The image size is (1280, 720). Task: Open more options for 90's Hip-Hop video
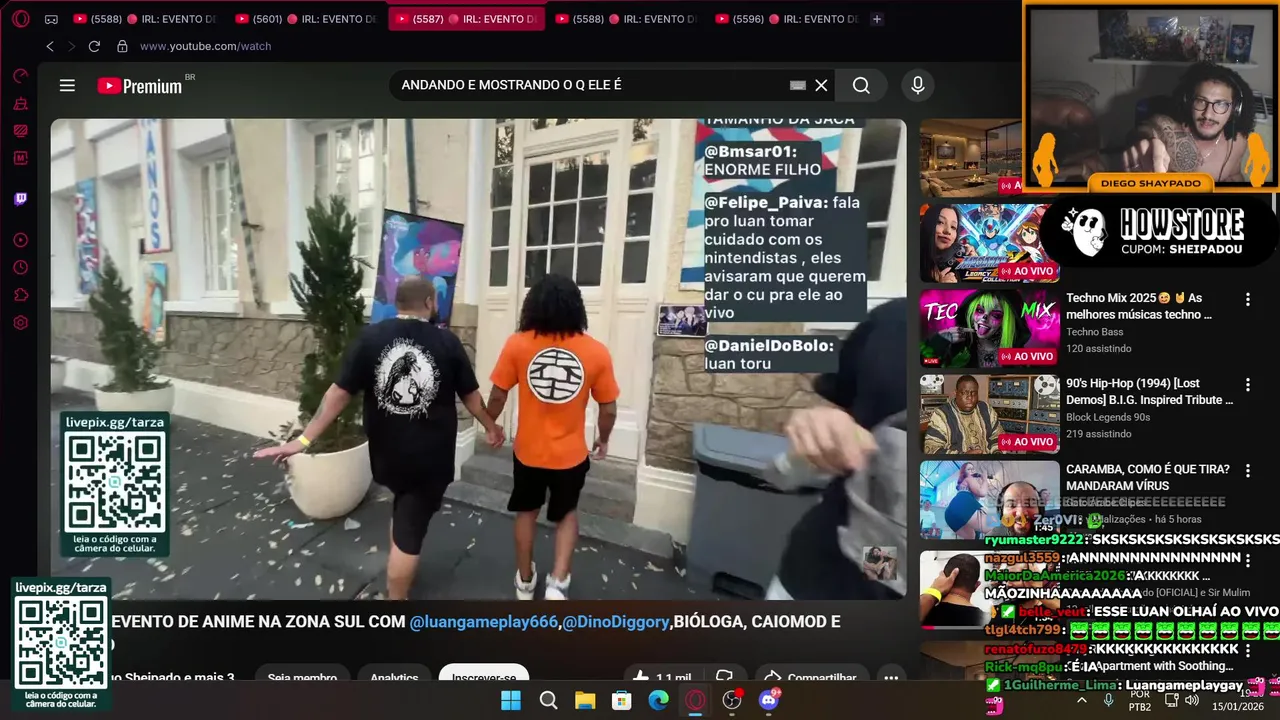pos(1247,384)
